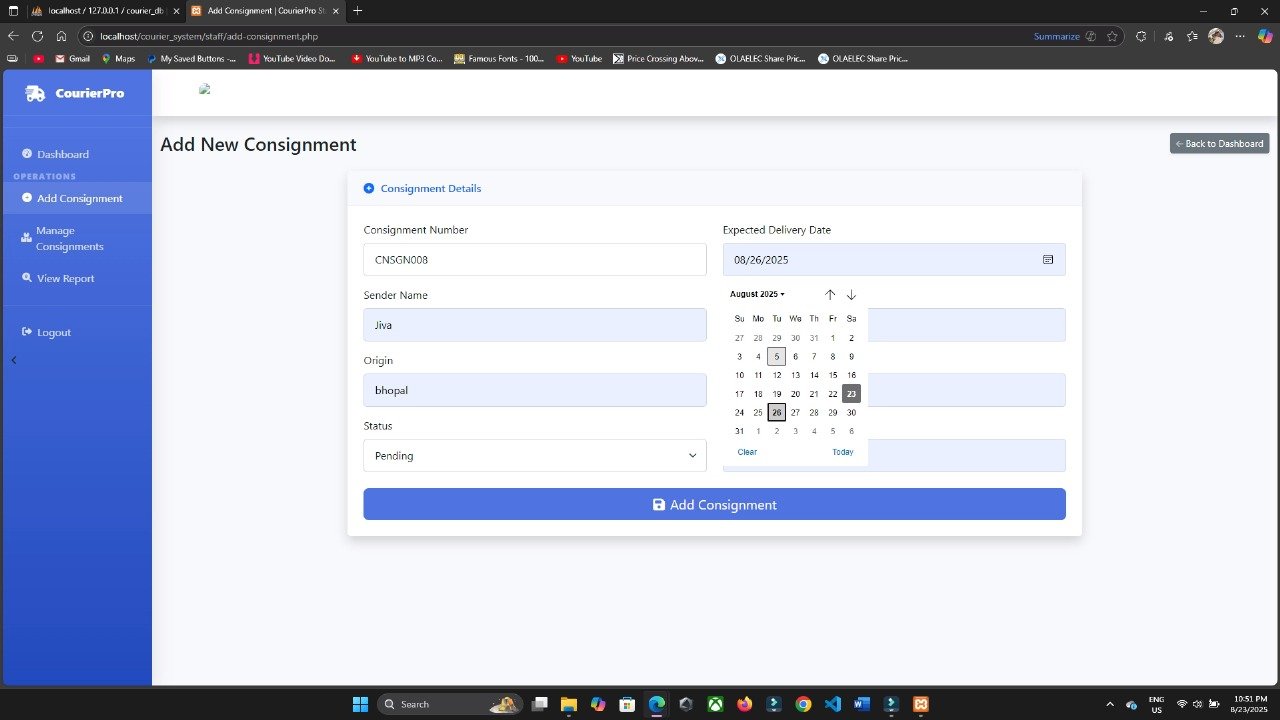This screenshot has height=720, width=1280.
Task: Click the Back to Dashboard button
Action: (x=1219, y=144)
